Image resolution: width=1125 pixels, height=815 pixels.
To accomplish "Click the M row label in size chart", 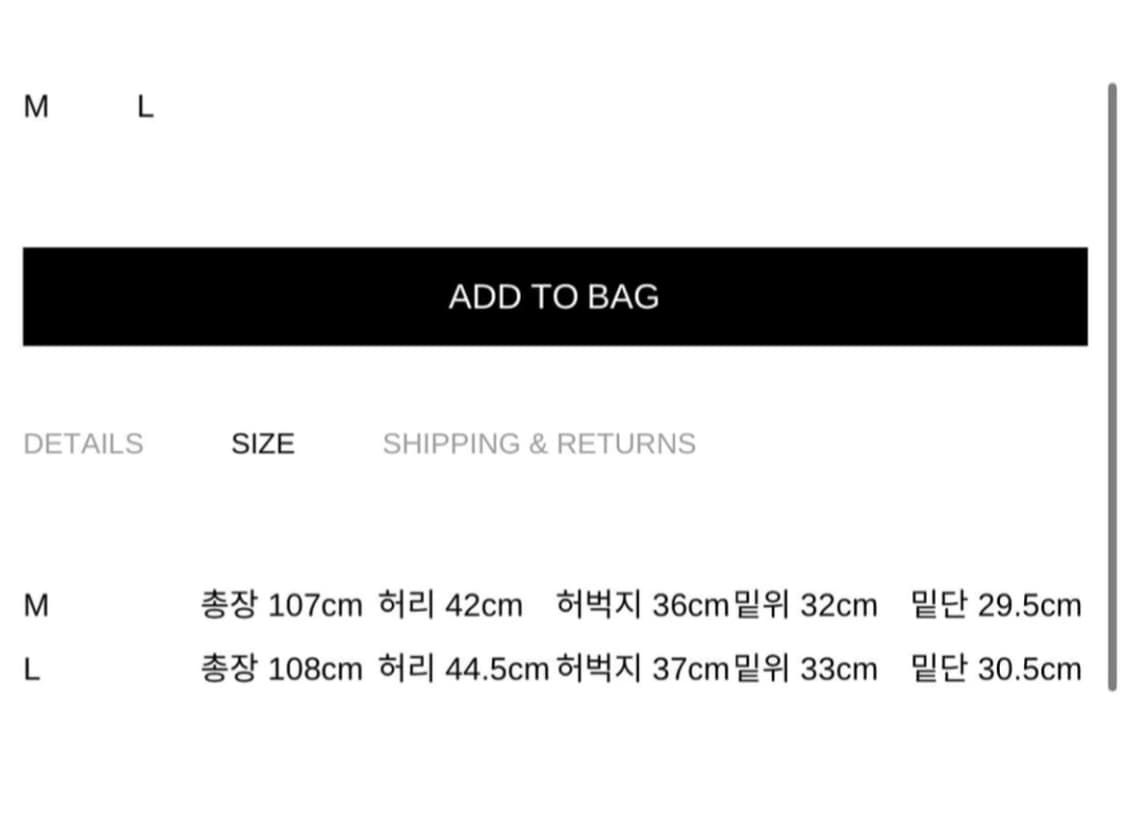I will [36, 605].
